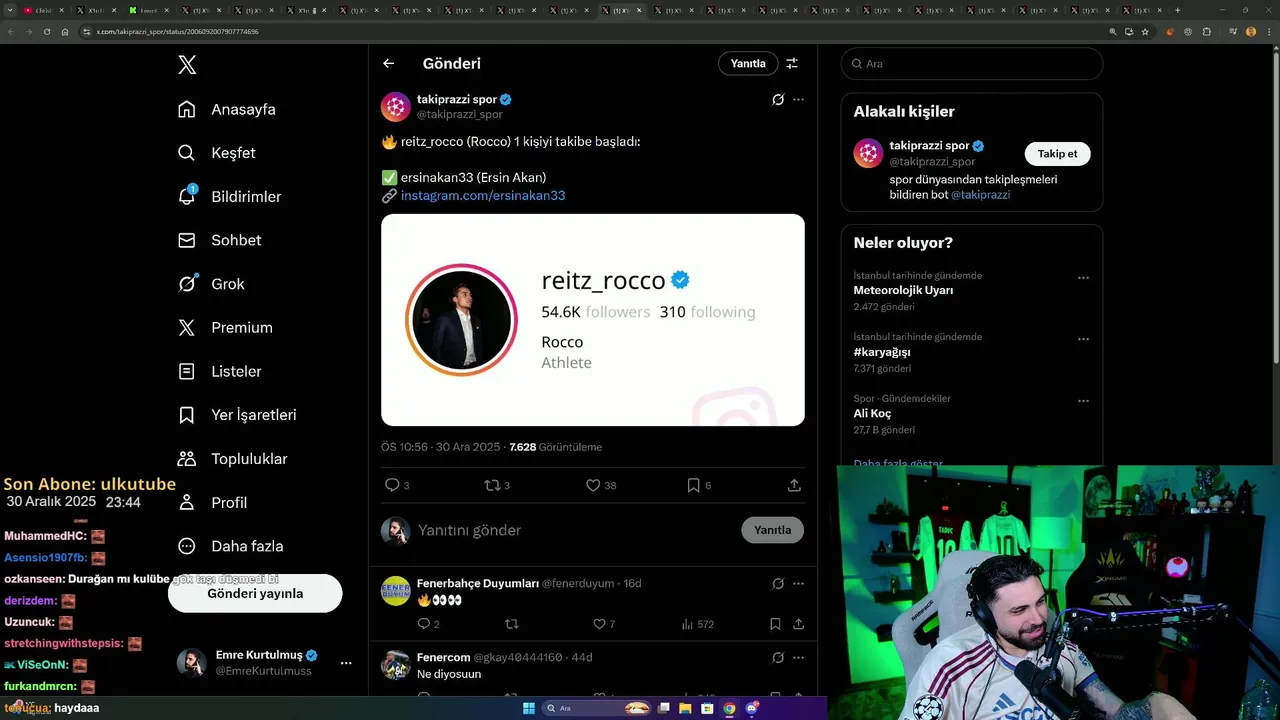Like Fenerbahçe Duyumları comment

tap(599, 624)
